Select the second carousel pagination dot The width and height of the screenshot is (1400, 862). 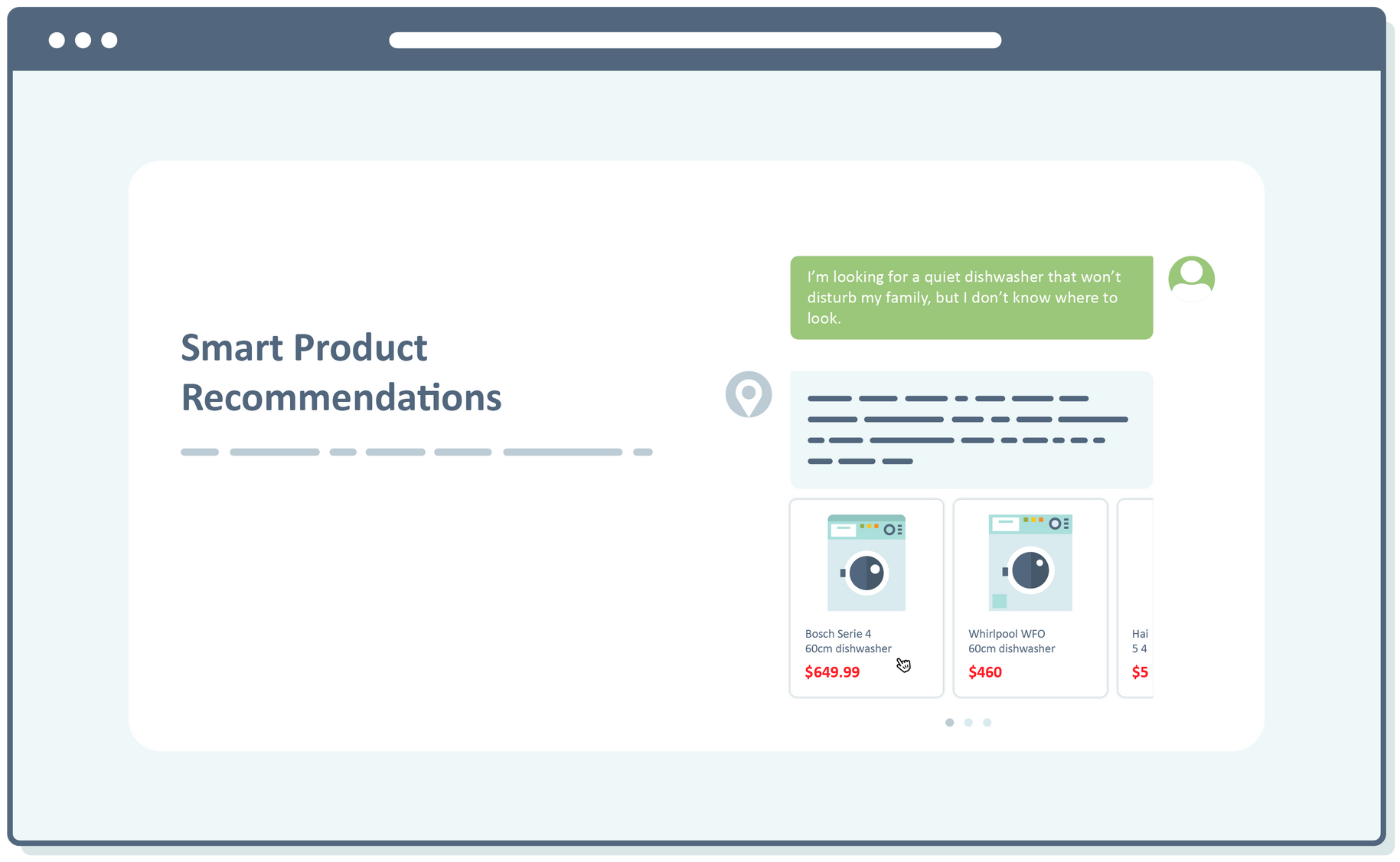pos(968,722)
